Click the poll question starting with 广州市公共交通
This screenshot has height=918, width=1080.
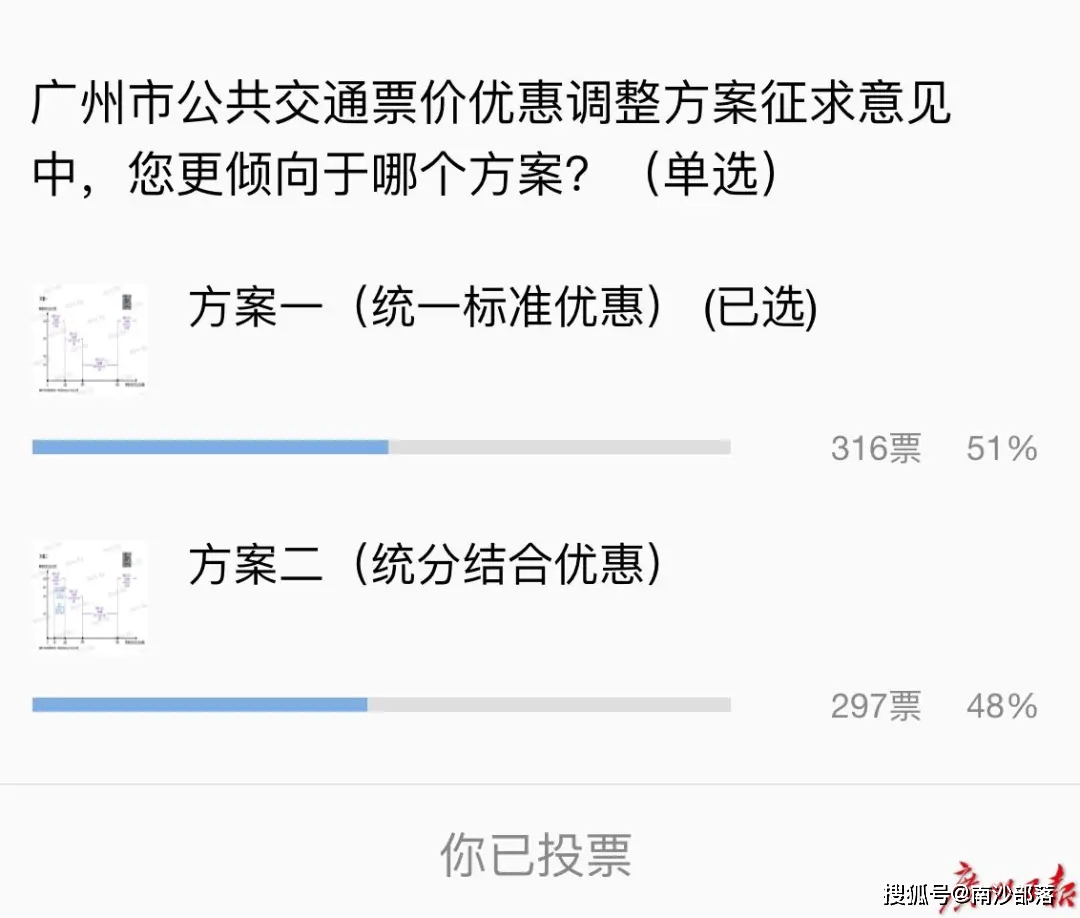(490, 105)
